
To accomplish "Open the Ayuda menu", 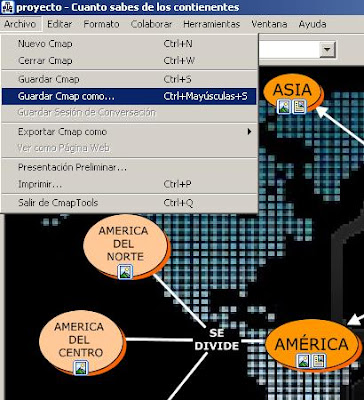I will (312, 24).
